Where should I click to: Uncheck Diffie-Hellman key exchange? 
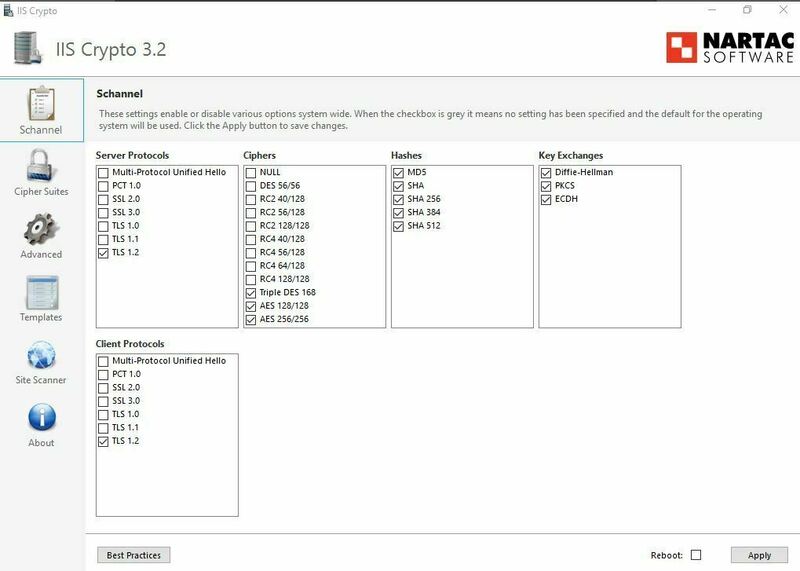pos(546,172)
